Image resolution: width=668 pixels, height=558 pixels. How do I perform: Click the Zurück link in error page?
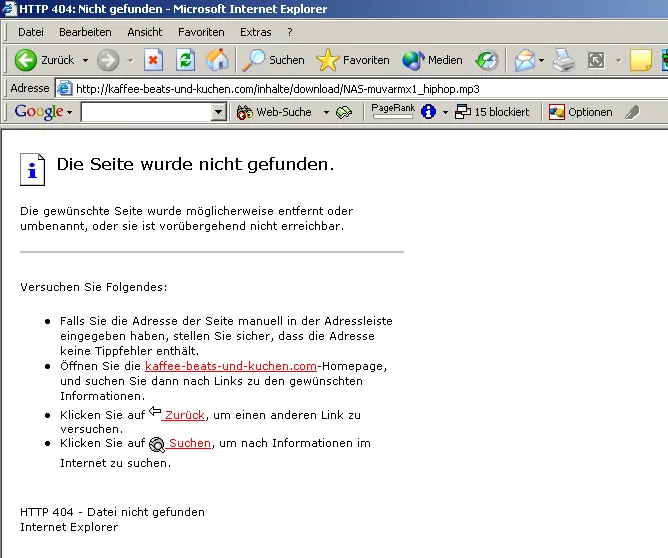point(184,415)
